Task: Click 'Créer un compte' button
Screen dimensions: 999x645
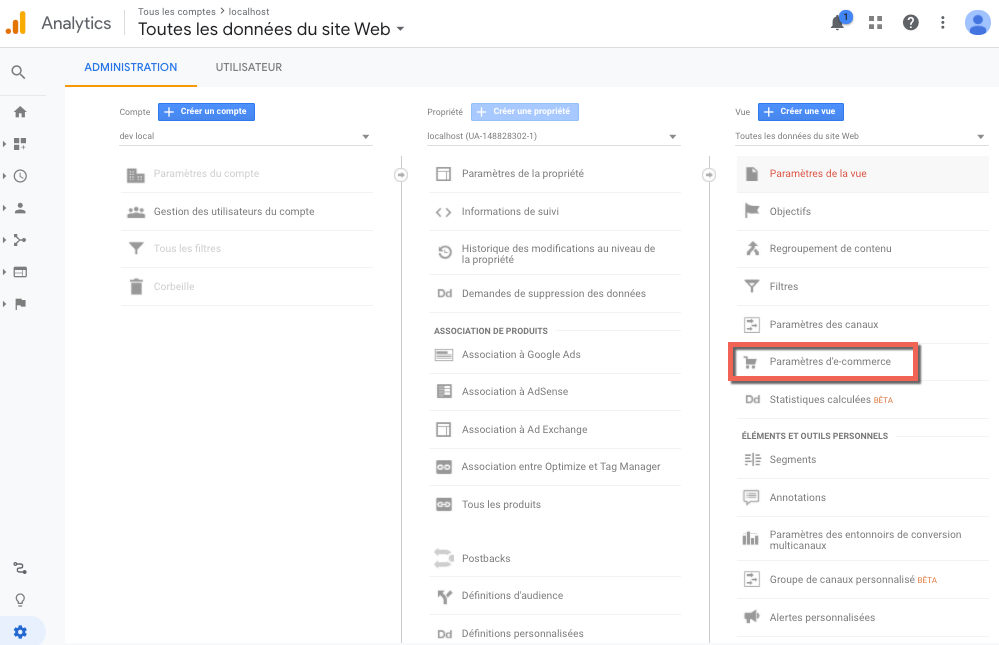Action: (x=207, y=112)
